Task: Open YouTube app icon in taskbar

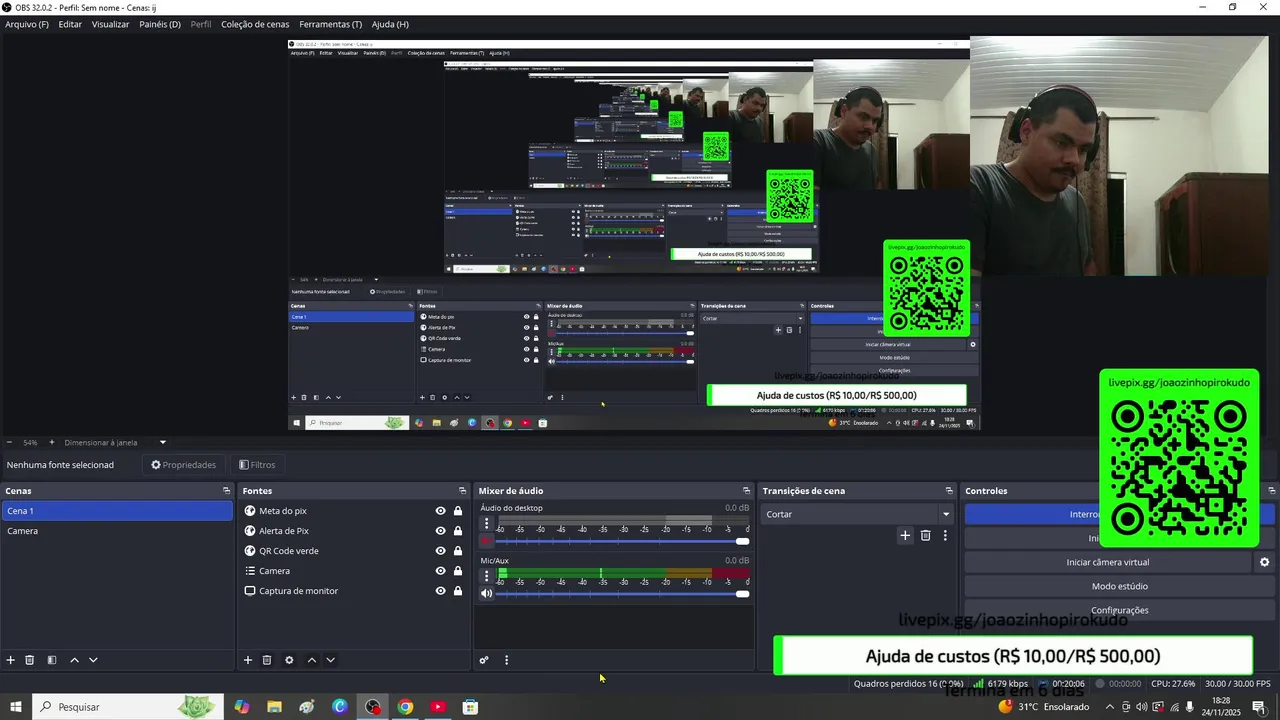Action: [x=437, y=707]
